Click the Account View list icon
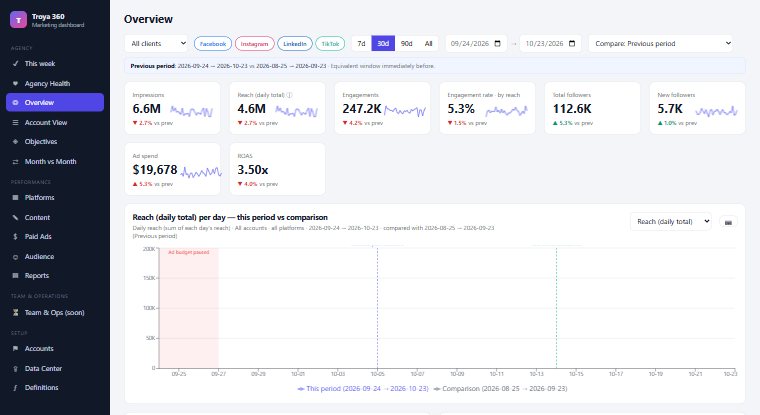The height and width of the screenshot is (415, 760). pos(16,123)
